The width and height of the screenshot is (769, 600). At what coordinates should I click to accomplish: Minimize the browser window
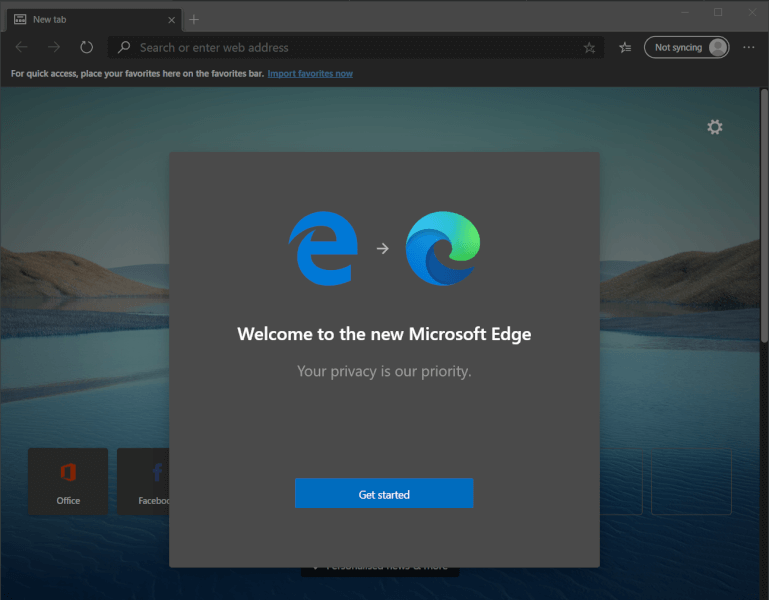tap(685, 12)
